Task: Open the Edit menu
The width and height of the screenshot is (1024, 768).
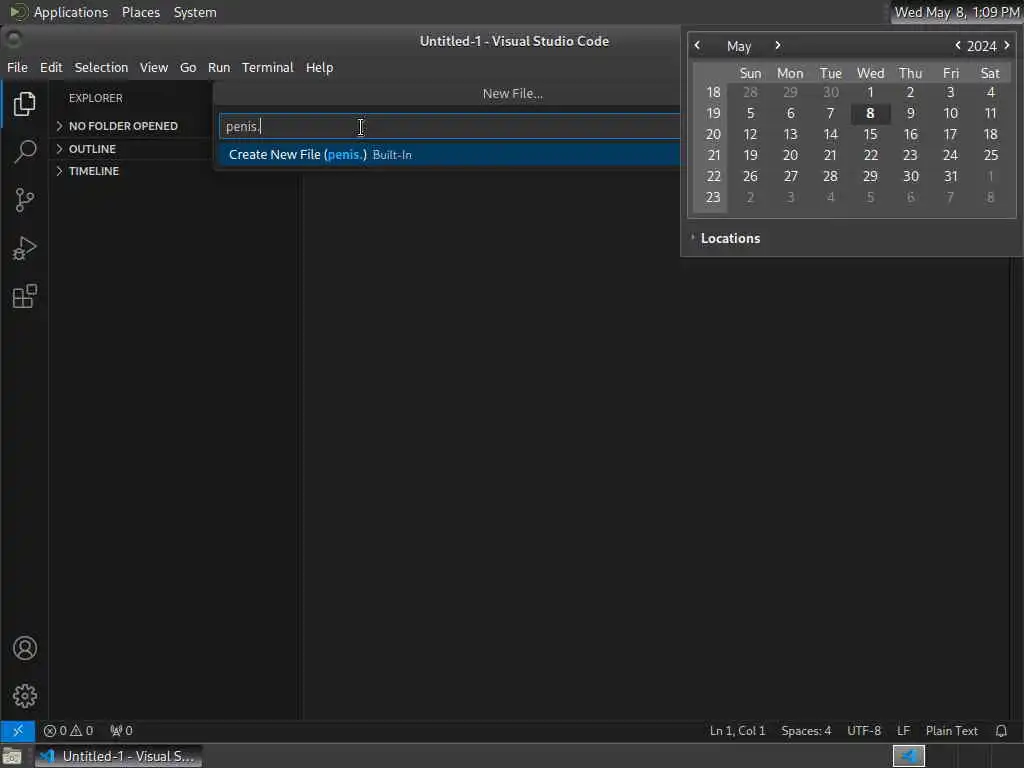Action: point(51,67)
